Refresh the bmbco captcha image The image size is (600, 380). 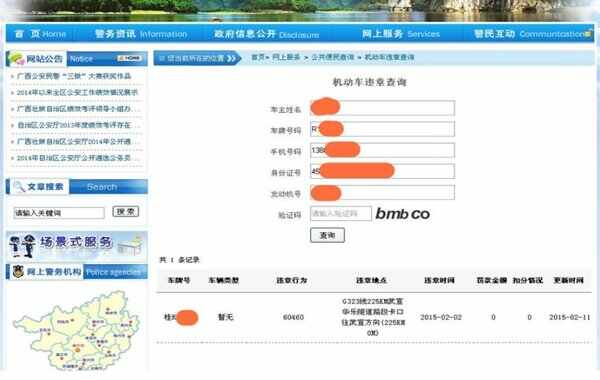pos(403,214)
